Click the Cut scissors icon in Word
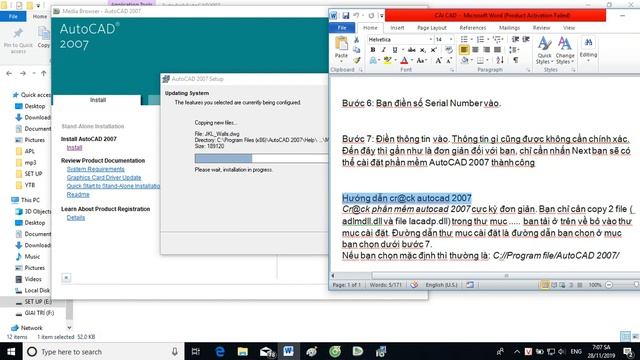Viewport: 640px width, 360px height. [356, 40]
